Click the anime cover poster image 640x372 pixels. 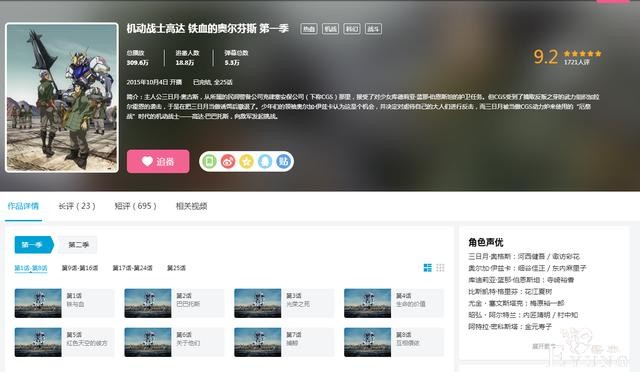62,98
